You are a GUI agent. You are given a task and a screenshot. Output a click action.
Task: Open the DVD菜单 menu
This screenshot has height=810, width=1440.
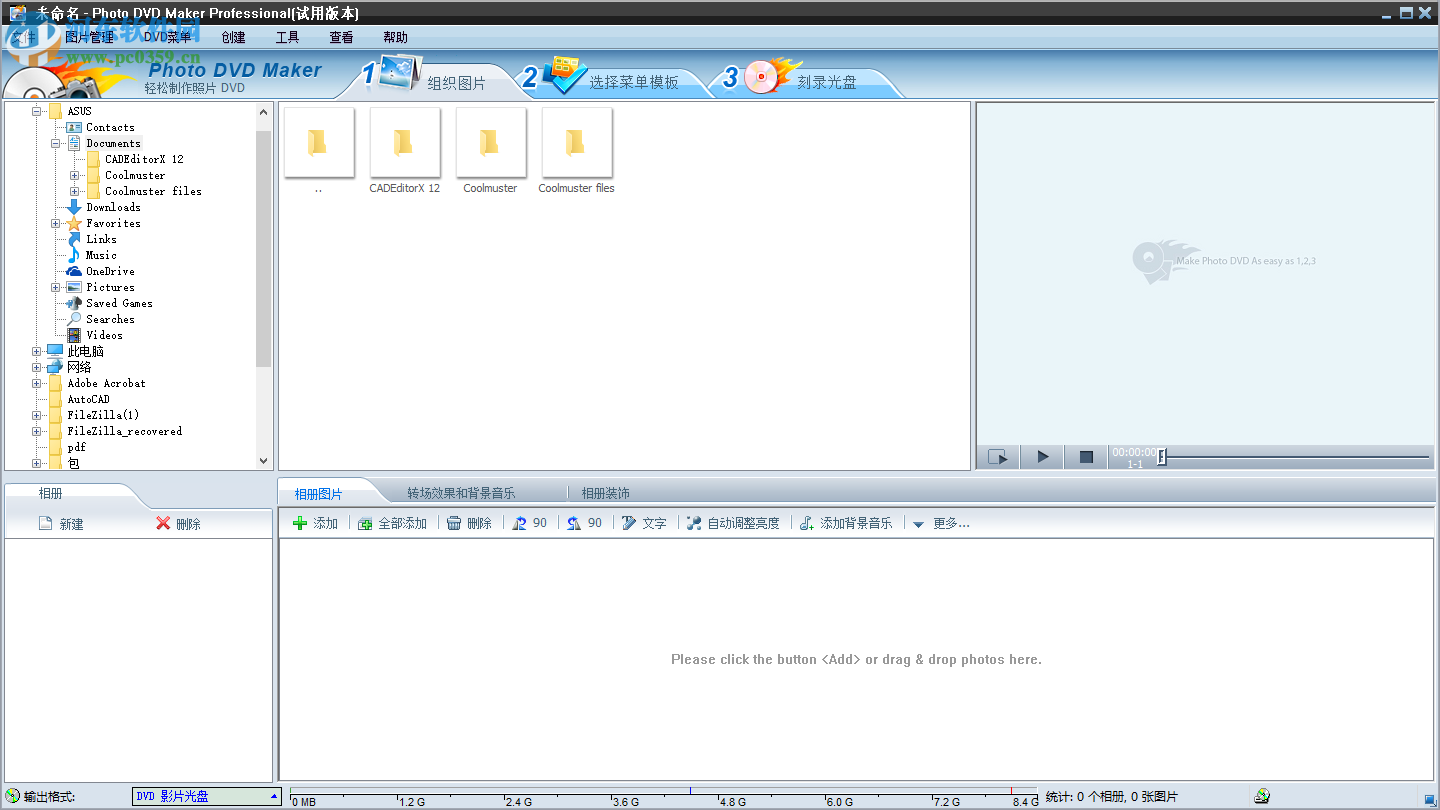click(x=167, y=37)
